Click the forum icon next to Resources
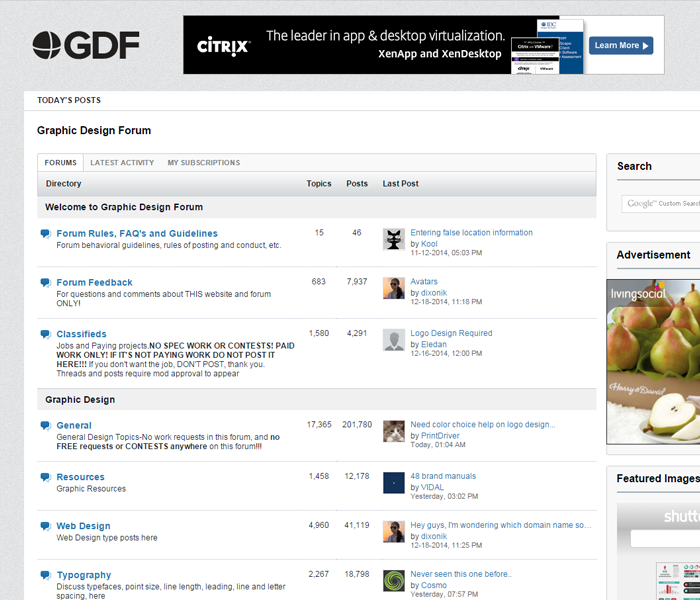Image resolution: width=700 pixels, height=600 pixels. (46, 477)
